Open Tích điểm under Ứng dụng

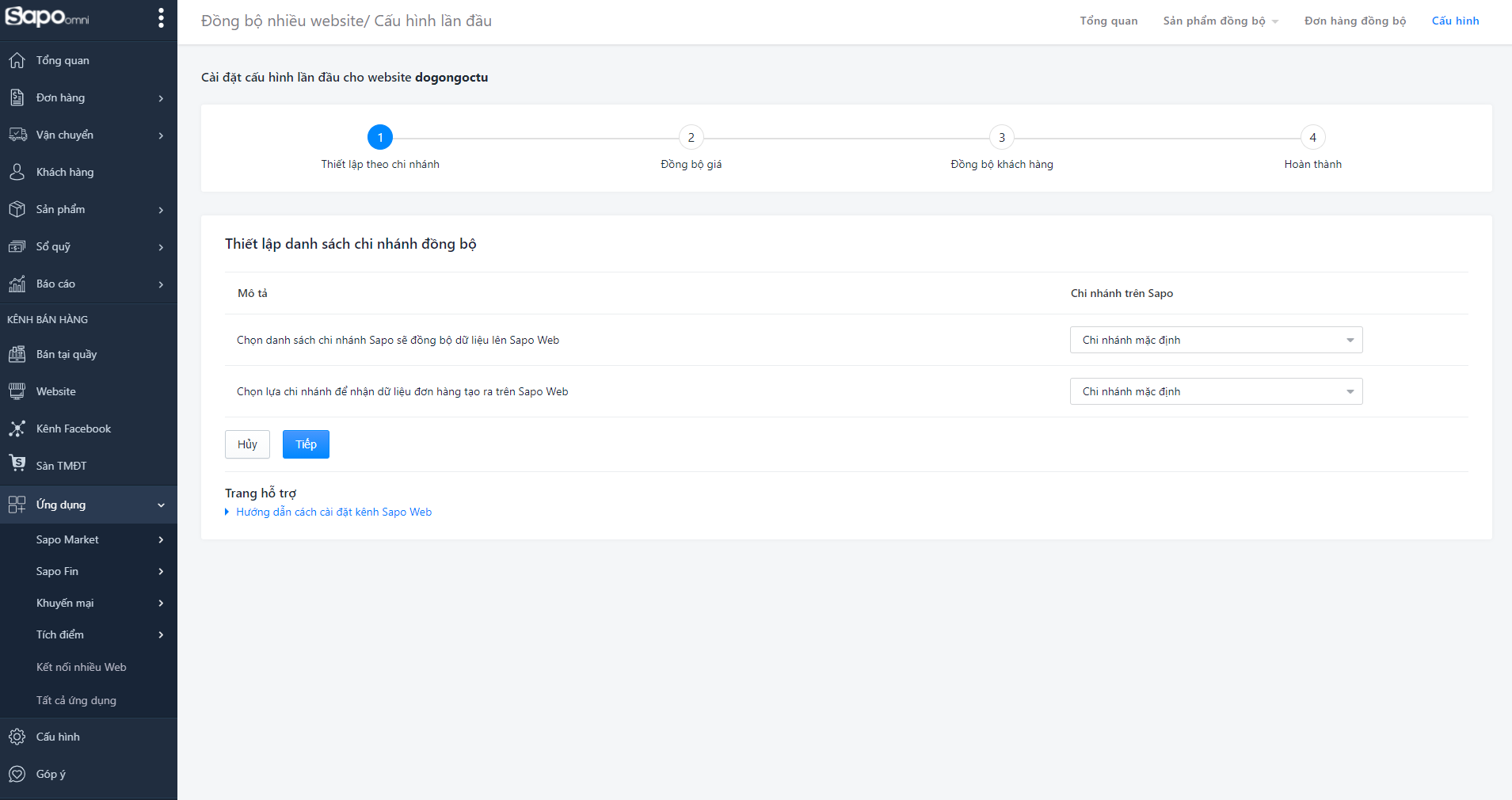tap(60, 634)
